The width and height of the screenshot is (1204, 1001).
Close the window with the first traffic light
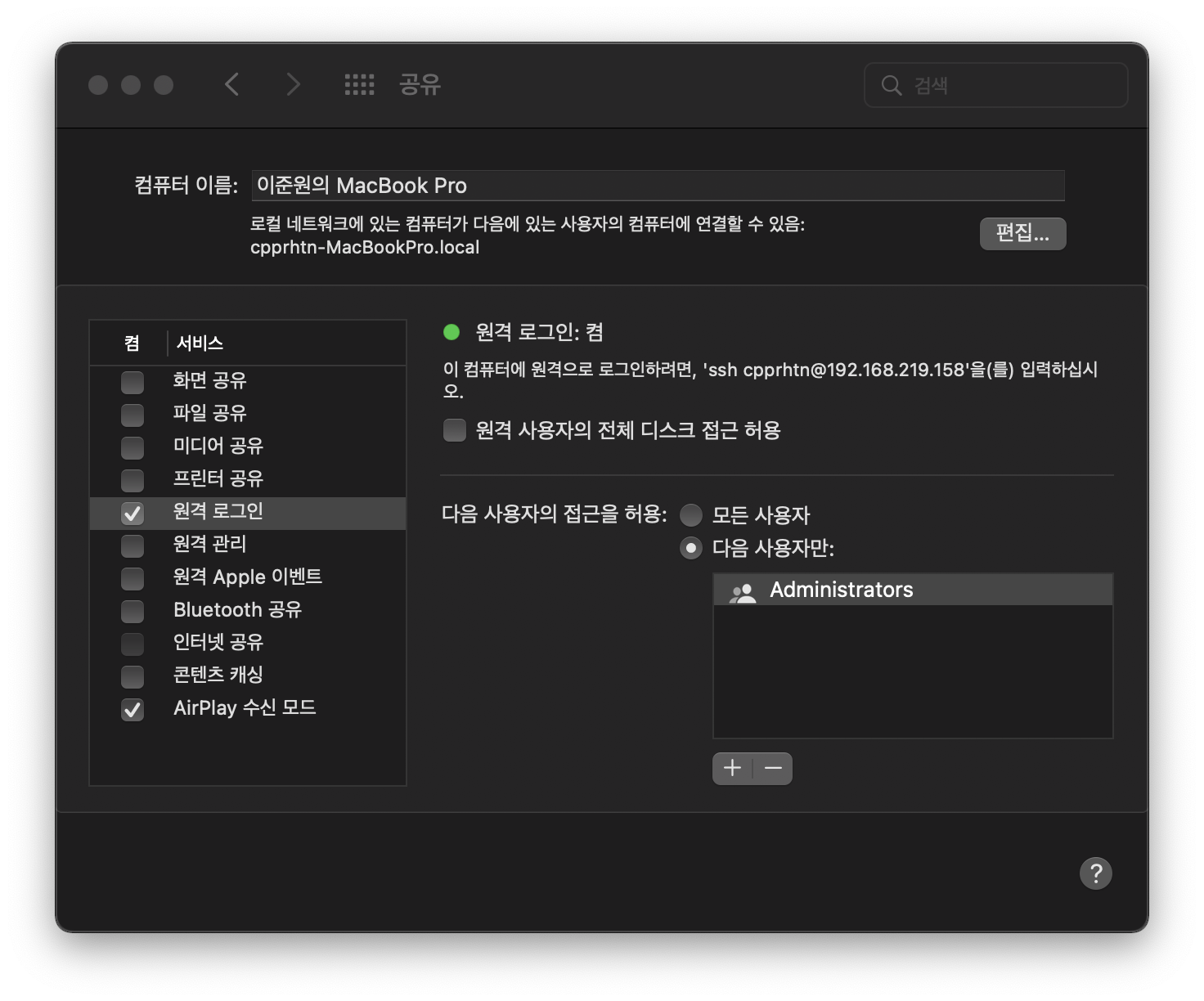(98, 85)
